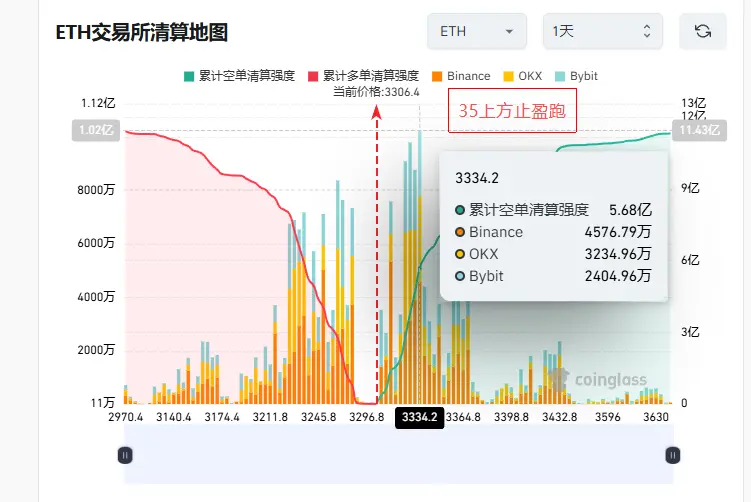Click the 3174.4 x-axis label

pyautogui.click(x=222, y=417)
